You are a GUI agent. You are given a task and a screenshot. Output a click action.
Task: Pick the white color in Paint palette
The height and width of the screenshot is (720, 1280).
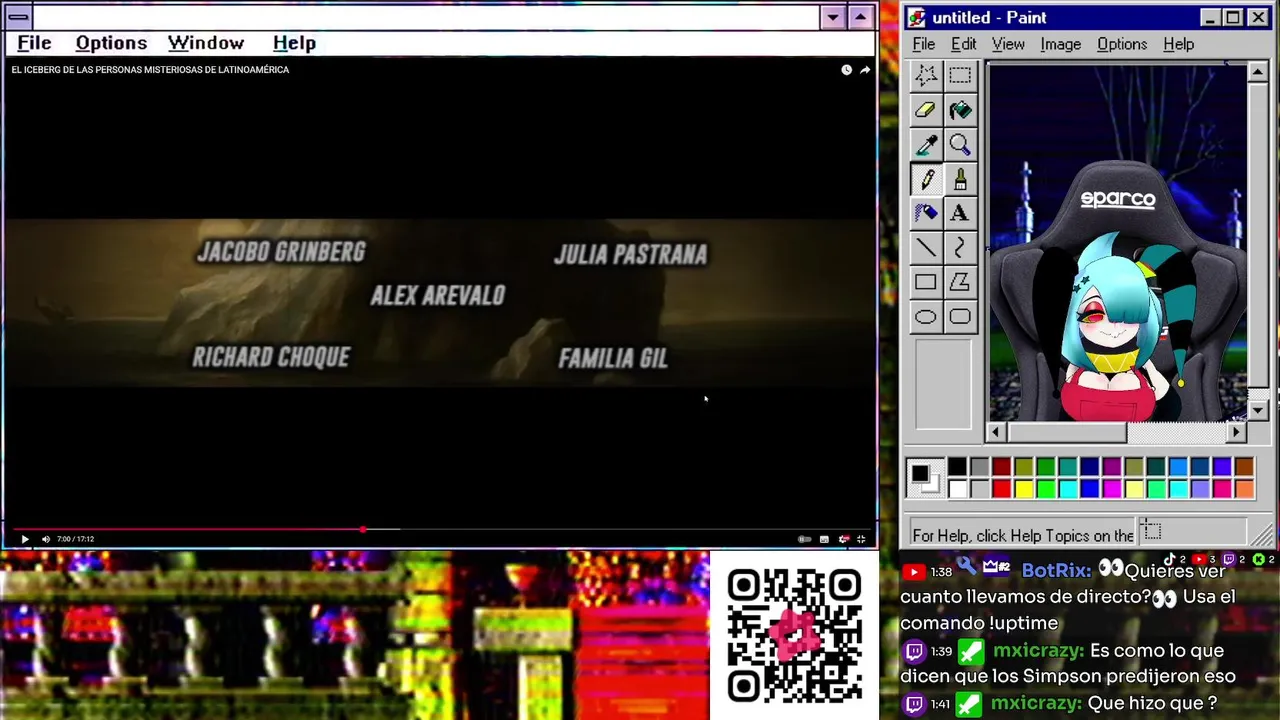coord(957,488)
